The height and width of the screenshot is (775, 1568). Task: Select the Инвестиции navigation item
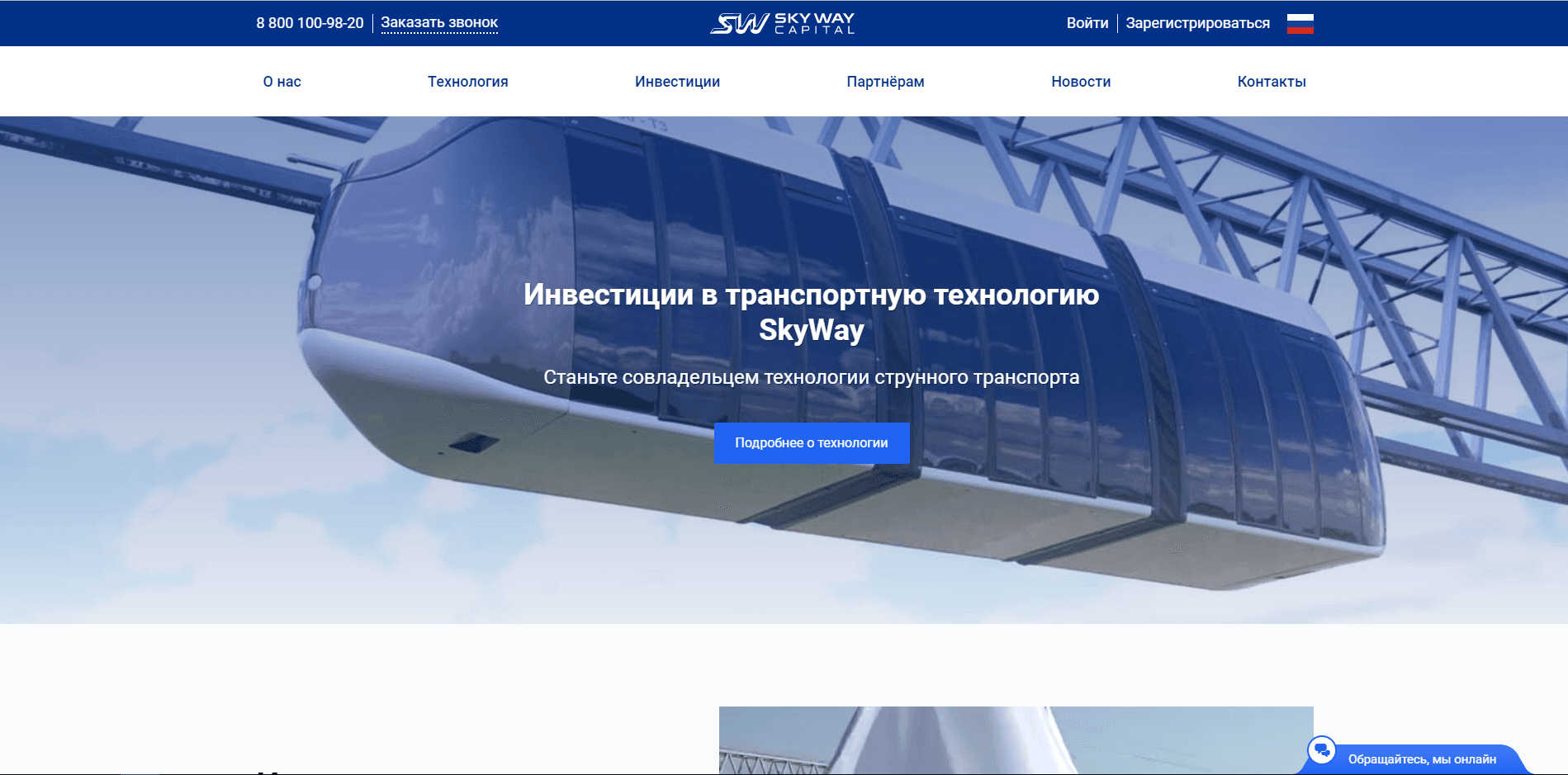click(677, 81)
